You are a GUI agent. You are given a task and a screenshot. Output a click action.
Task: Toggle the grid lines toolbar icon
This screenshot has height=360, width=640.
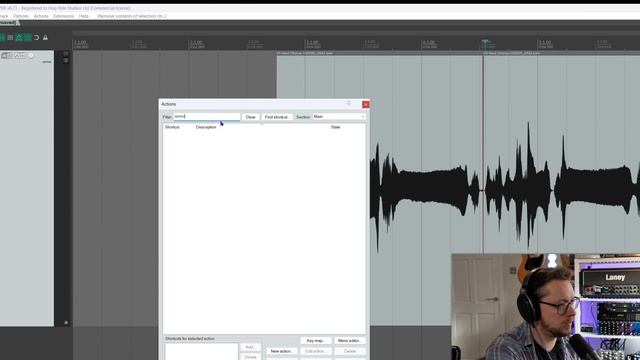(x=10, y=38)
